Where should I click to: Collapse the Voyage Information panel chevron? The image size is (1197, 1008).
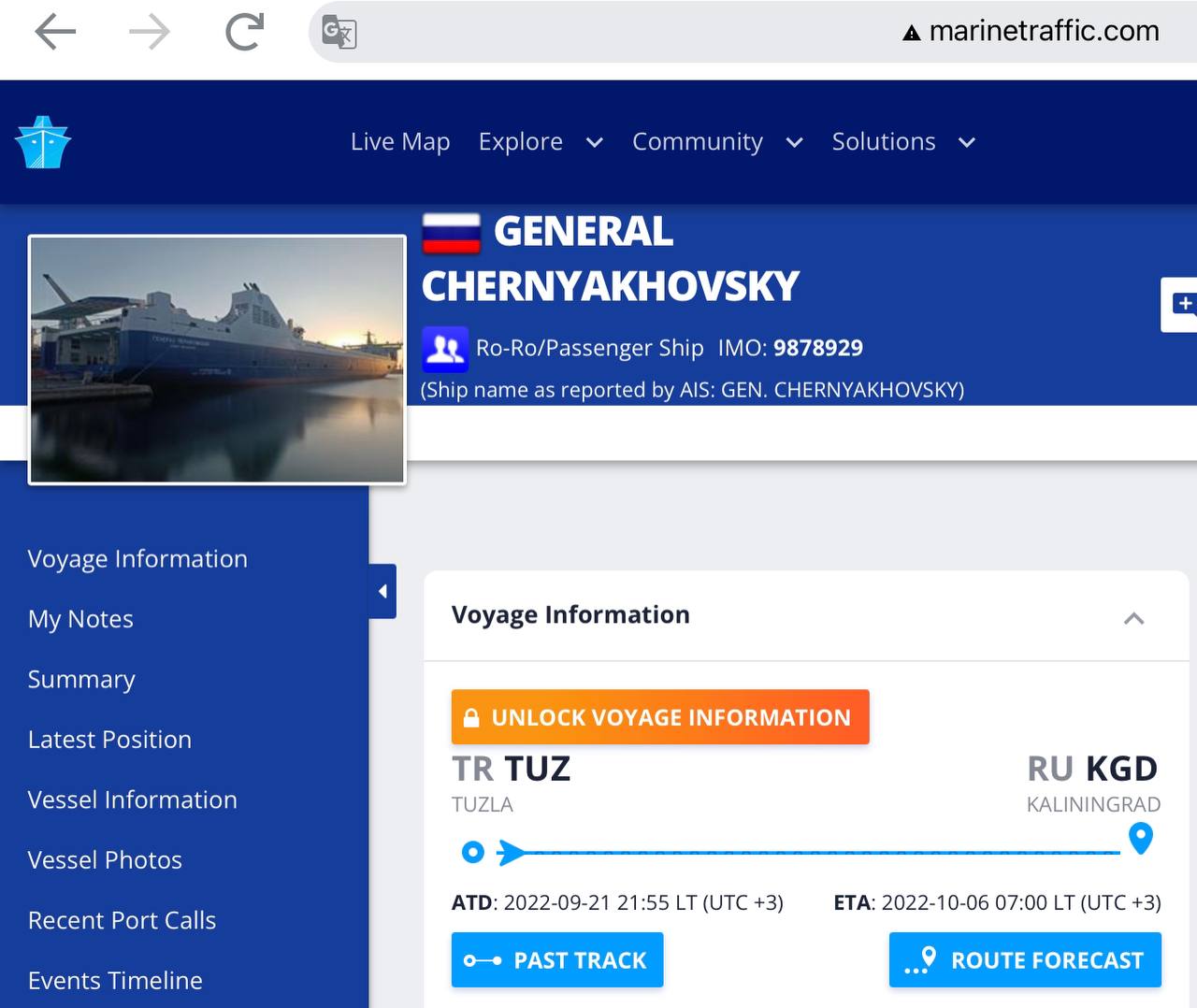pyautogui.click(x=1133, y=618)
